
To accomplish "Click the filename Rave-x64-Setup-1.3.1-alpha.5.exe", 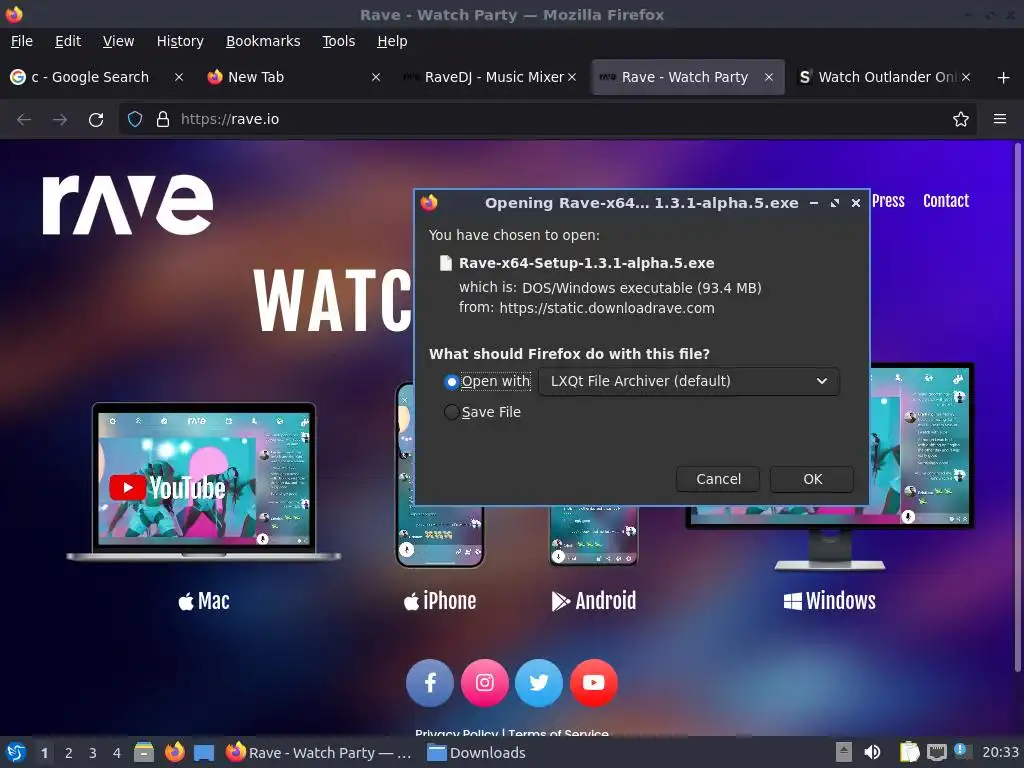I will click(x=586, y=263).
